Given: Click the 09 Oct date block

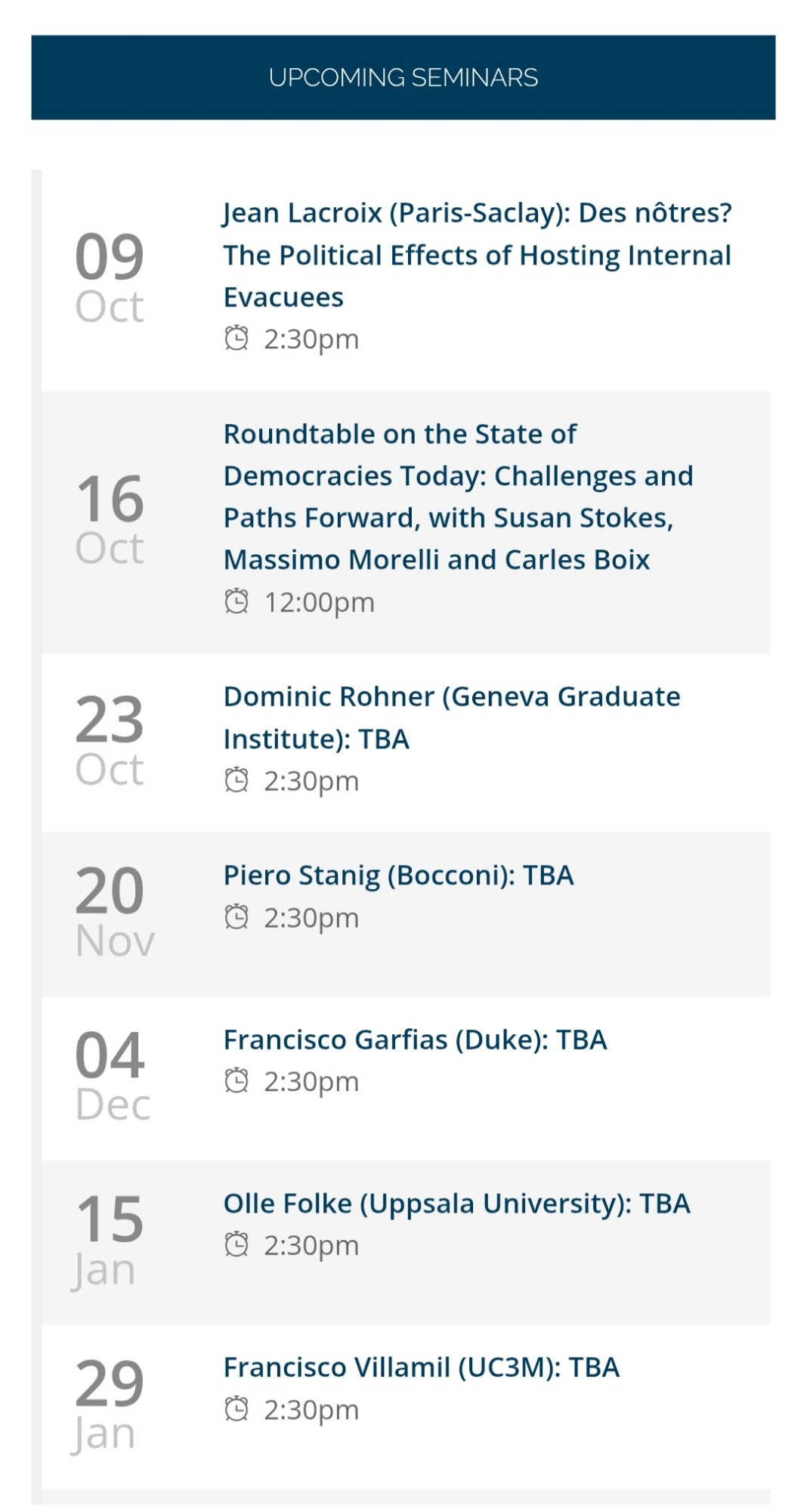Looking at the screenshot, I should point(110,277).
